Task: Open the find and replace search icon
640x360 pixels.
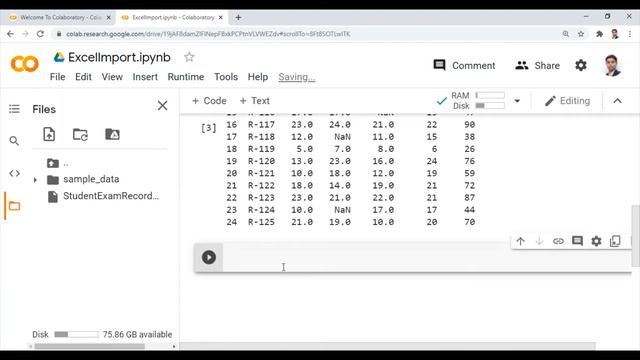Action: pyautogui.click(x=14, y=141)
